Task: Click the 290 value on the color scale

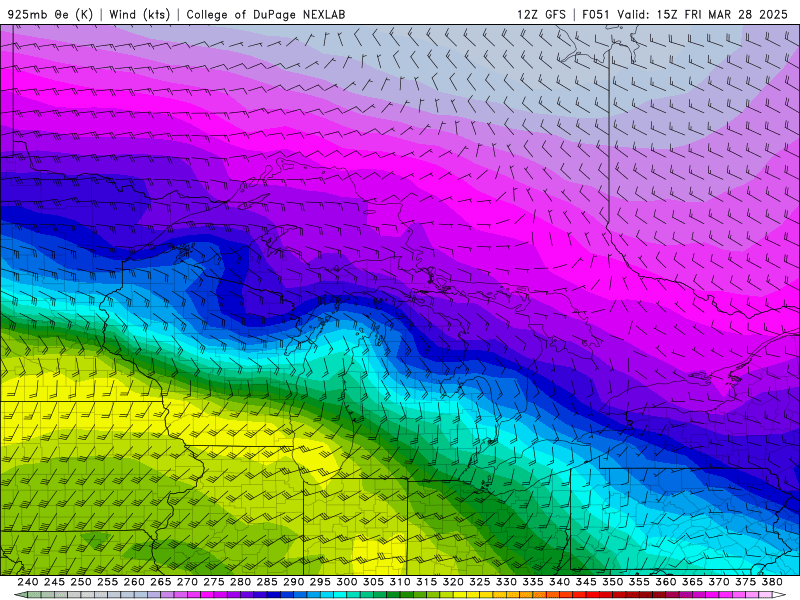Action: pos(293,582)
